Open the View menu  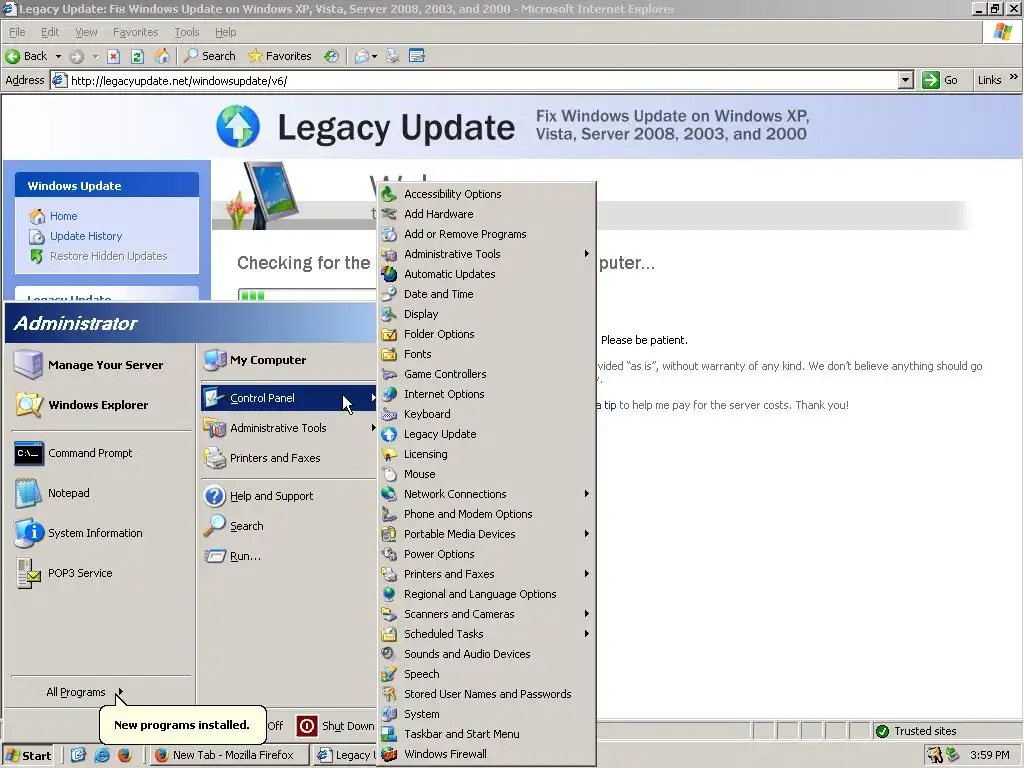(86, 32)
